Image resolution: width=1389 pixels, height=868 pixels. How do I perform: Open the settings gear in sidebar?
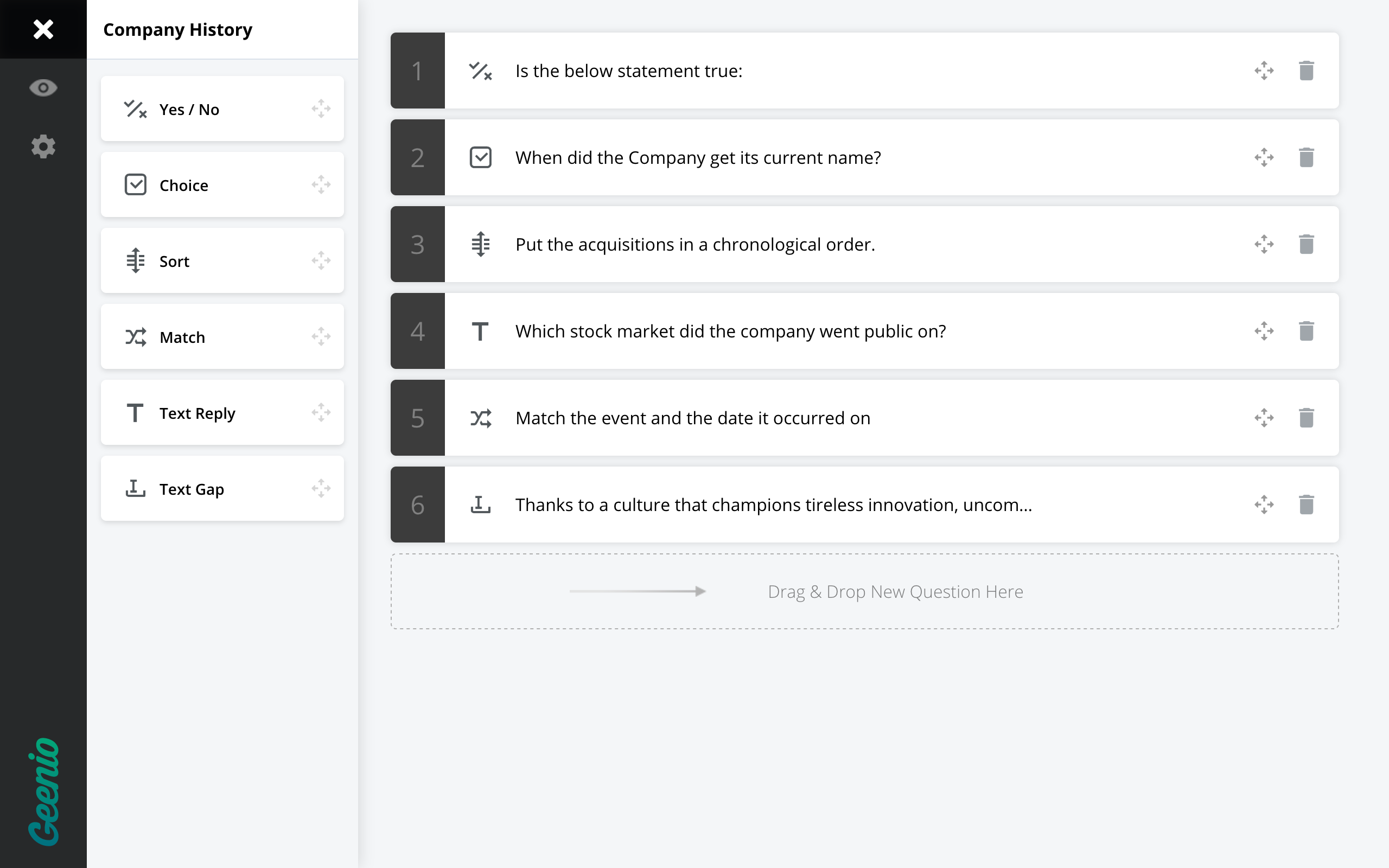pos(43,146)
